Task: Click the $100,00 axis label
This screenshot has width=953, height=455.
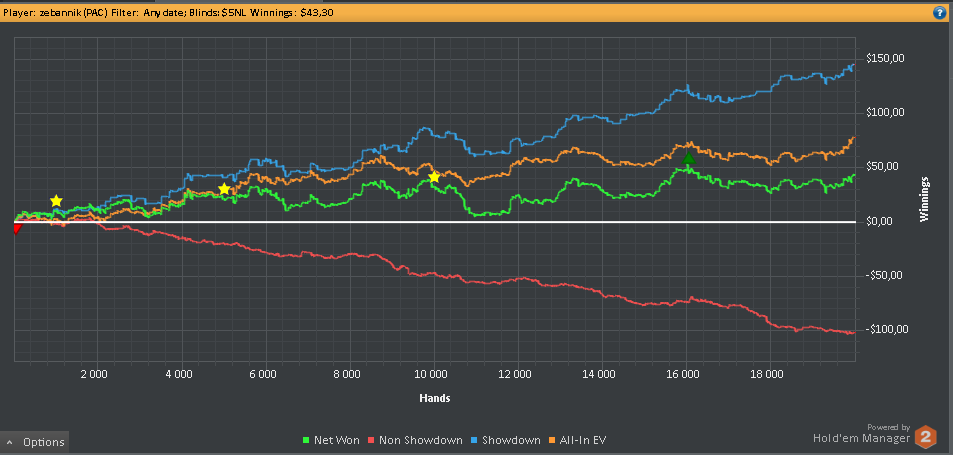Action: pyautogui.click(x=888, y=112)
